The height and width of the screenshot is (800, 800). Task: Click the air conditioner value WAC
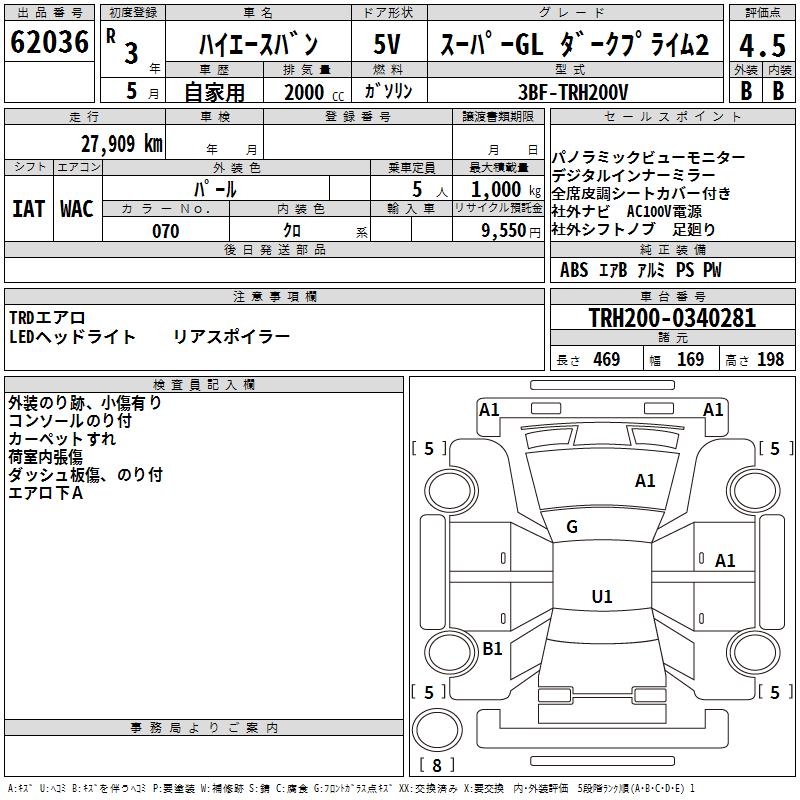point(77,209)
